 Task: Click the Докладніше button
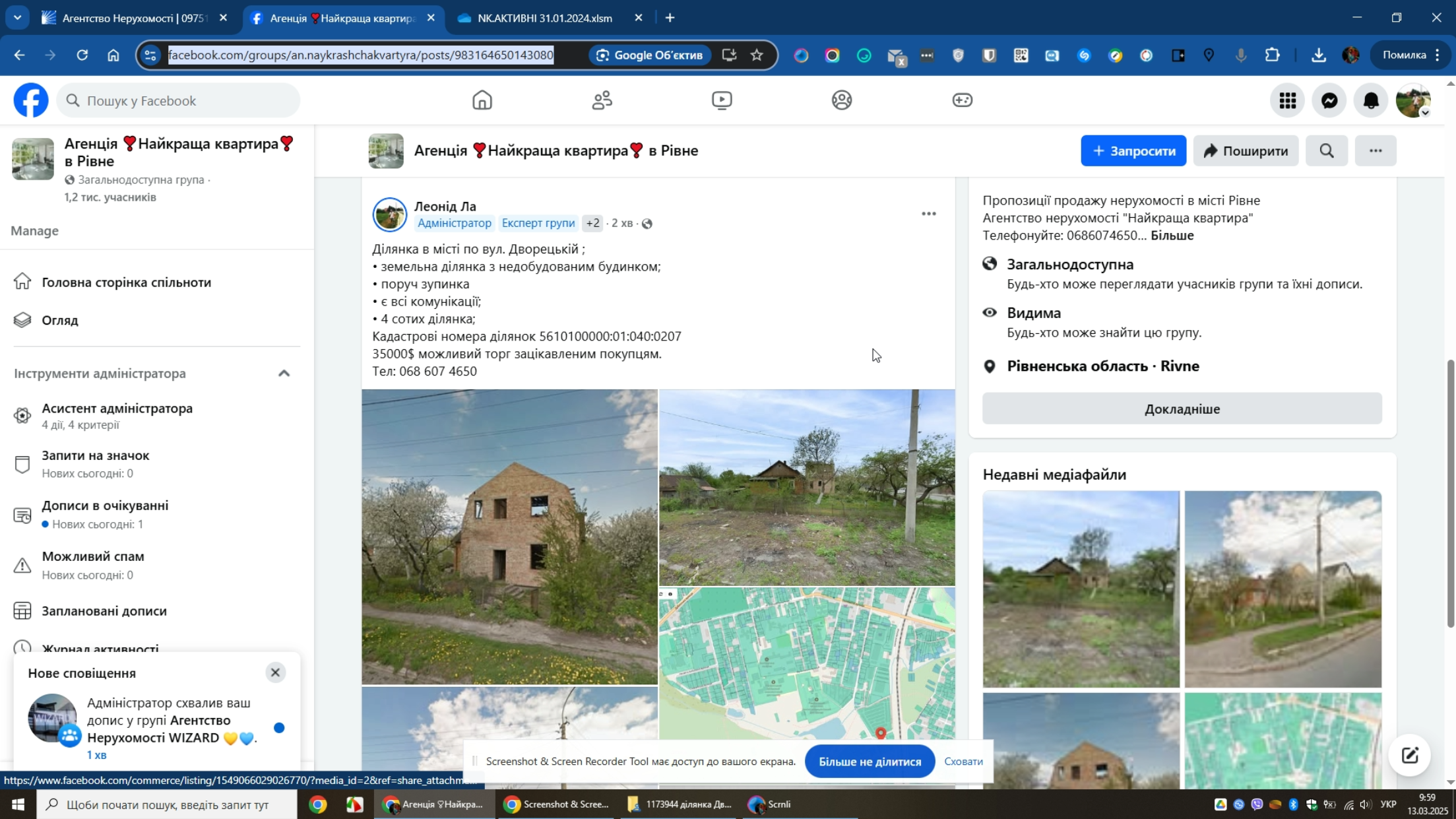click(1182, 409)
